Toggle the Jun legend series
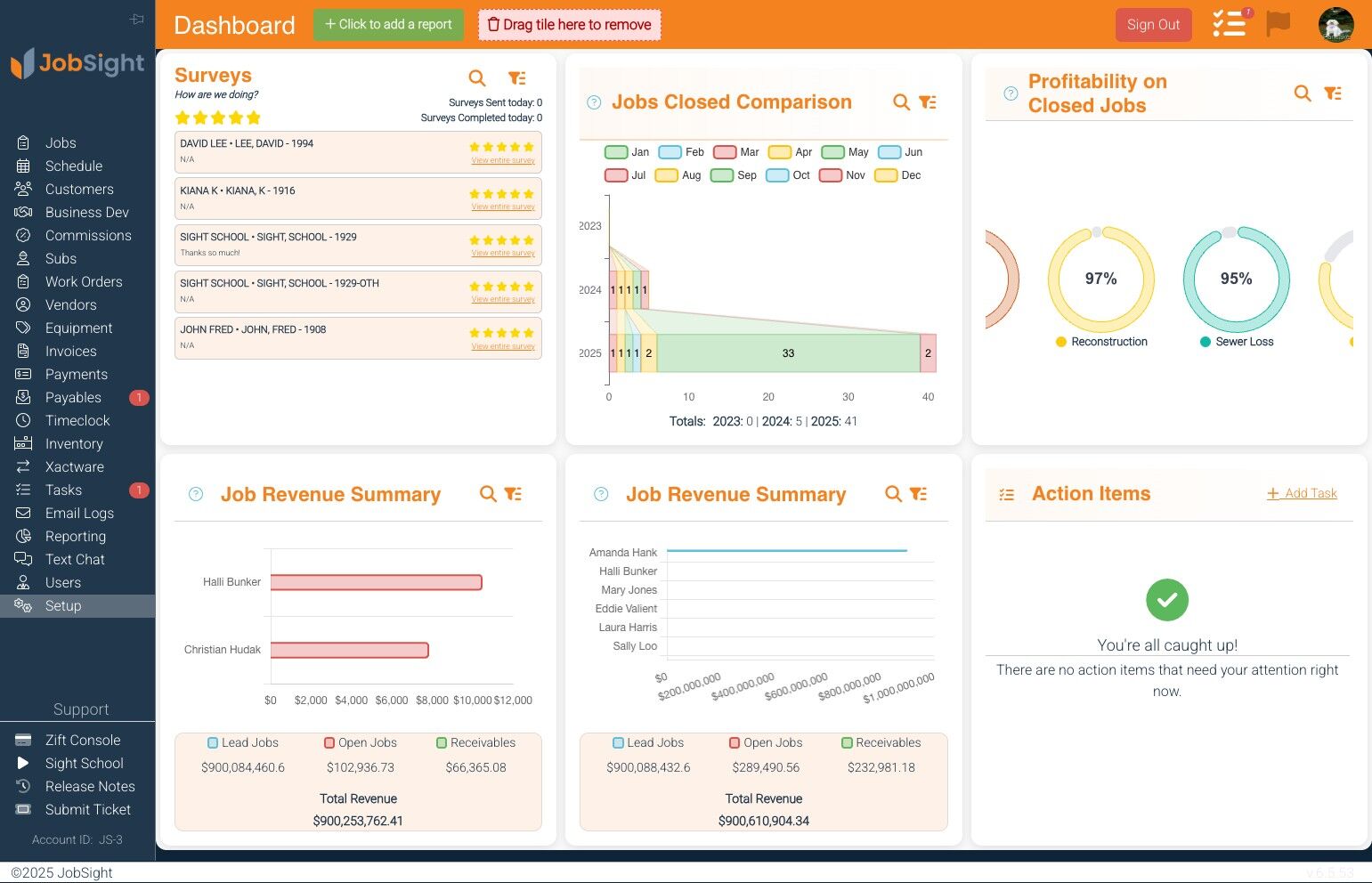 900,152
